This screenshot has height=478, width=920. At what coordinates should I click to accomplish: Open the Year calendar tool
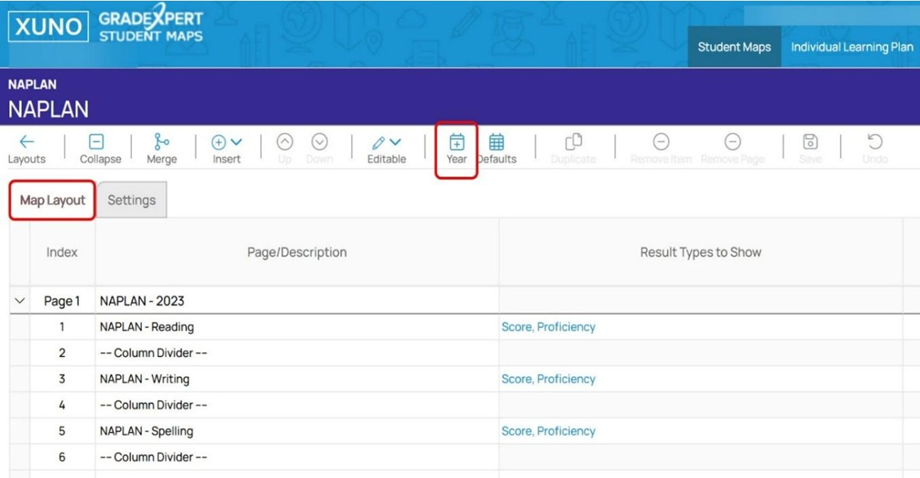456,143
